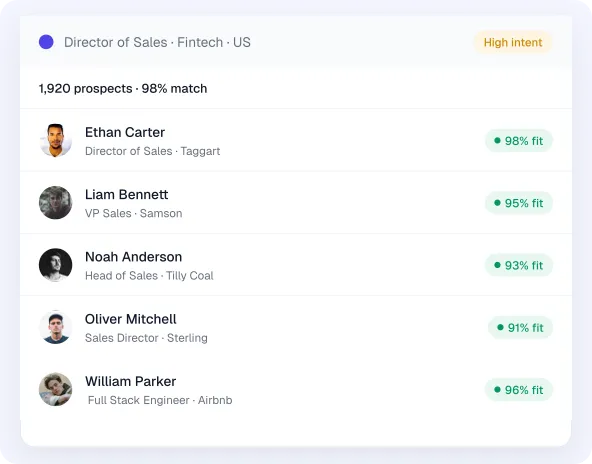Select Full Stack Engineer · Airbnb subtitle

tap(160, 400)
